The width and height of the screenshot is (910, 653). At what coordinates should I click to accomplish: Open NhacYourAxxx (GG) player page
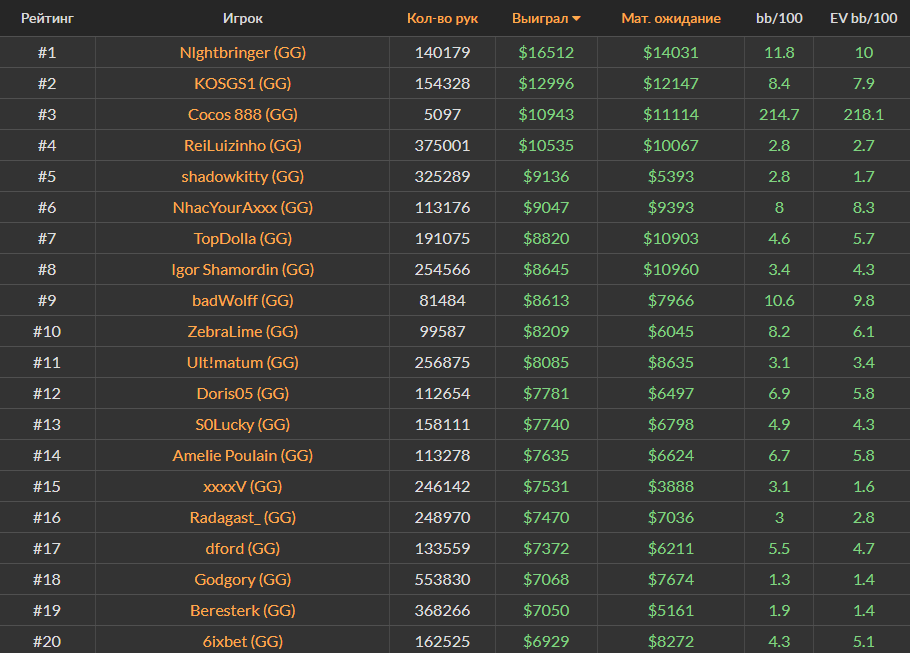point(242,207)
